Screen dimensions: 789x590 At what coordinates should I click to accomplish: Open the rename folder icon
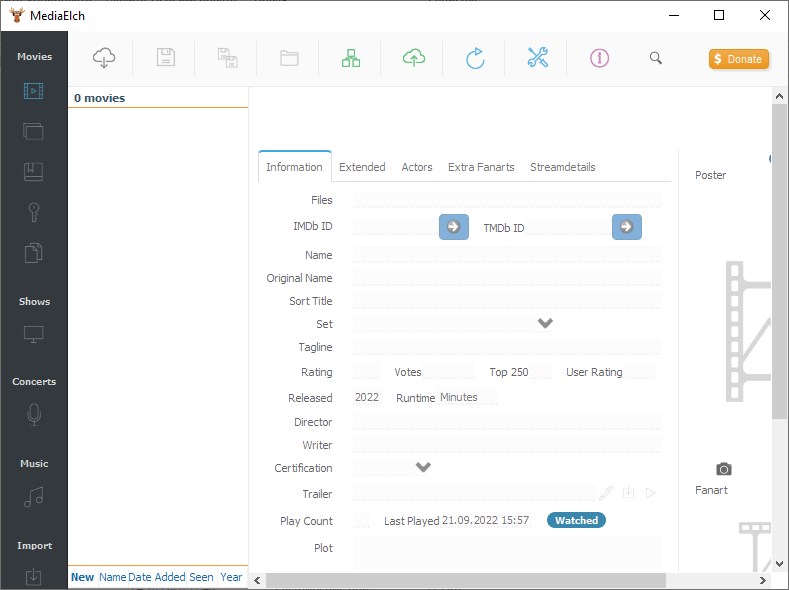(x=289, y=58)
